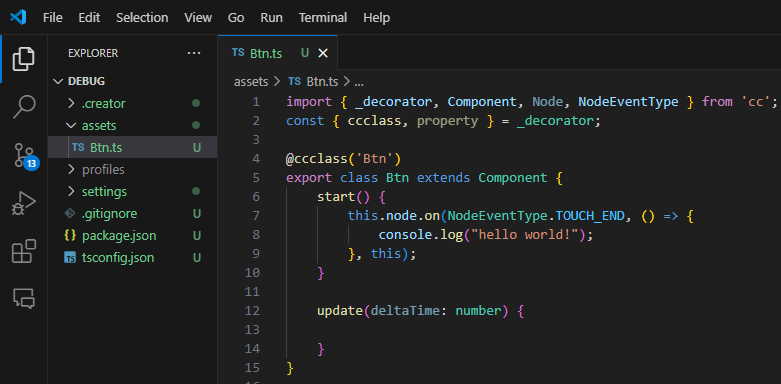Viewport: 781px width, 384px height.
Task: Open the Selection menu
Action: [x=142, y=17]
